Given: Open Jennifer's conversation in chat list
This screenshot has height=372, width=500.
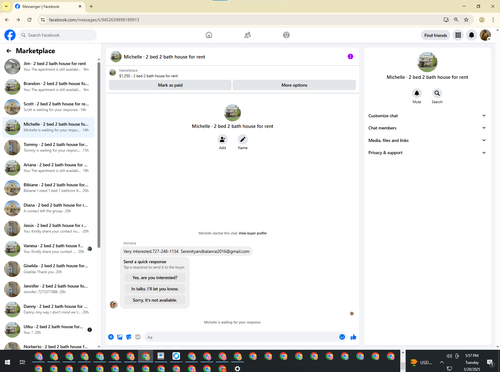Looking at the screenshot, I should pyautogui.click(x=48, y=289).
